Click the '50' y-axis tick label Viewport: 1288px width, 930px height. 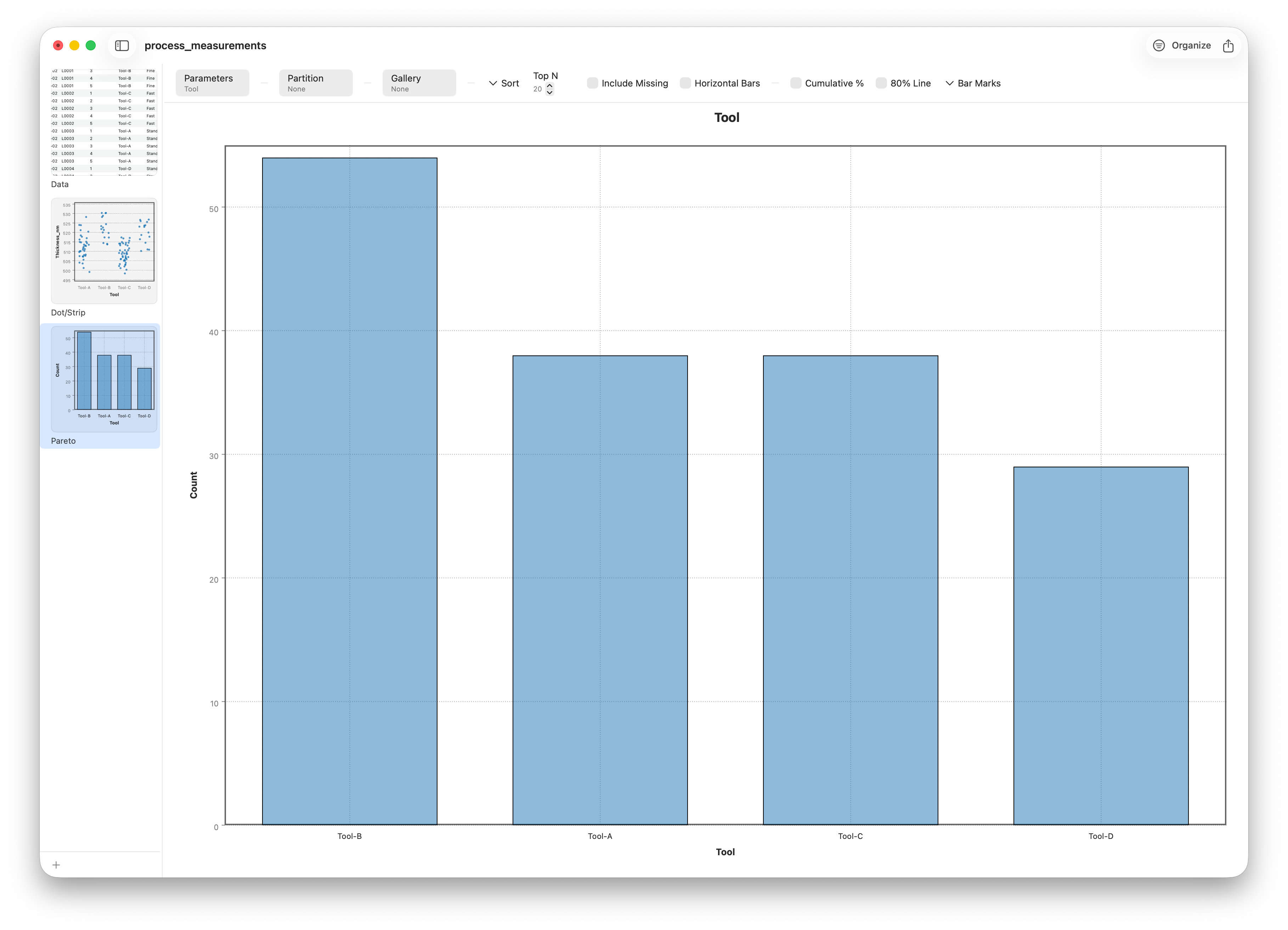[214, 208]
